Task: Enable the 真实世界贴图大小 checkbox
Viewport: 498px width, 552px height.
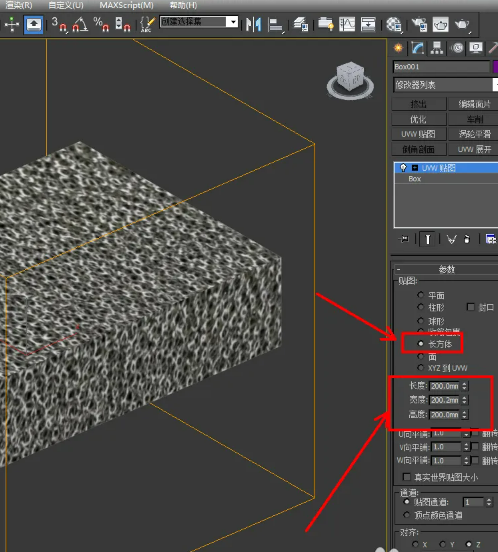Action: tap(407, 477)
